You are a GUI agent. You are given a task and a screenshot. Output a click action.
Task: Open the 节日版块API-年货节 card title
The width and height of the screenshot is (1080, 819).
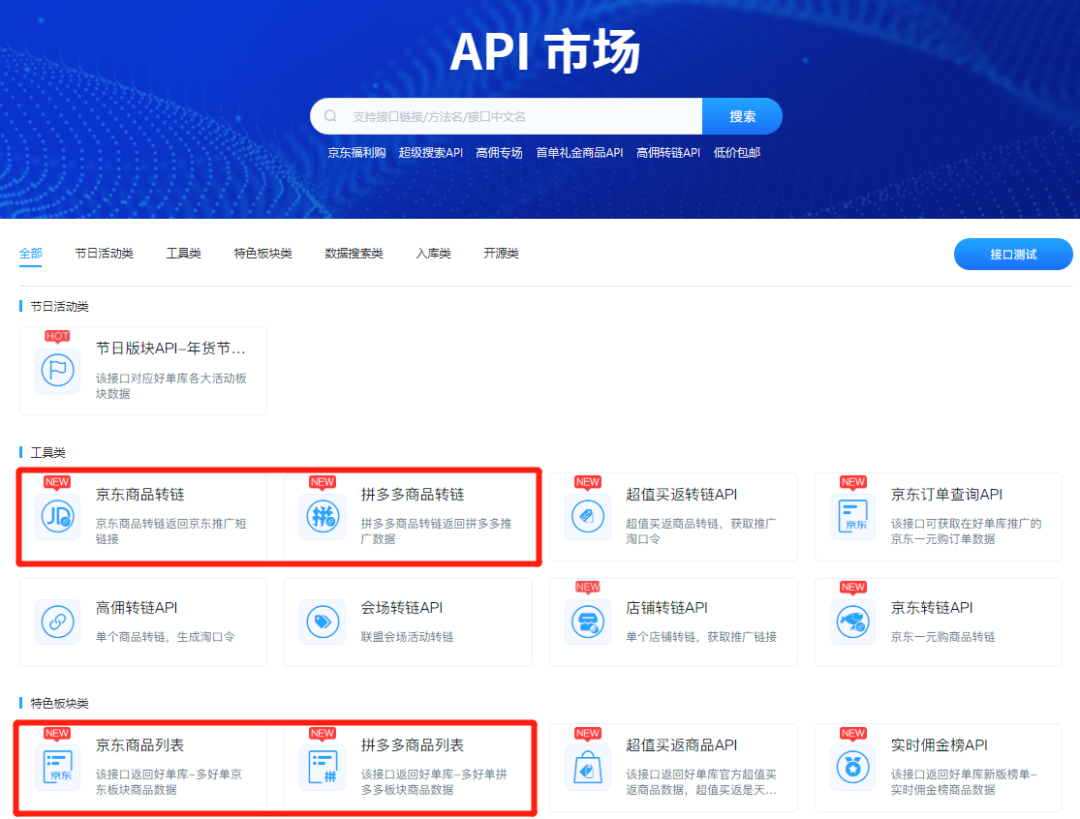171,349
